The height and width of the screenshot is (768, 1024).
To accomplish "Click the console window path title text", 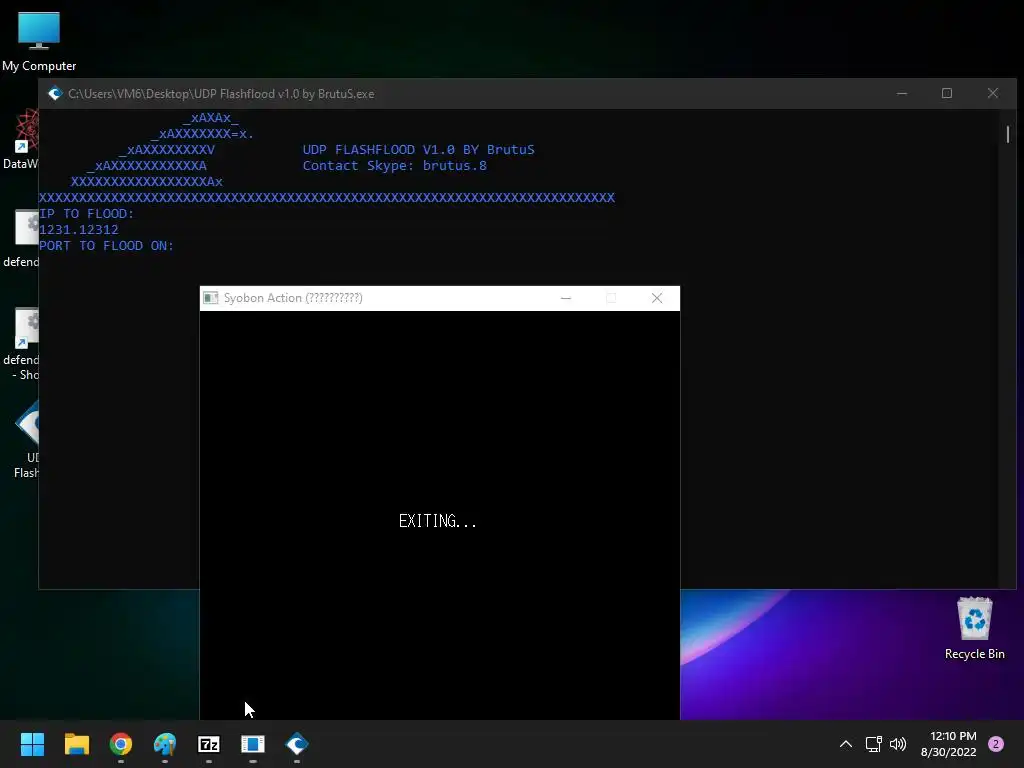I will coord(221,93).
